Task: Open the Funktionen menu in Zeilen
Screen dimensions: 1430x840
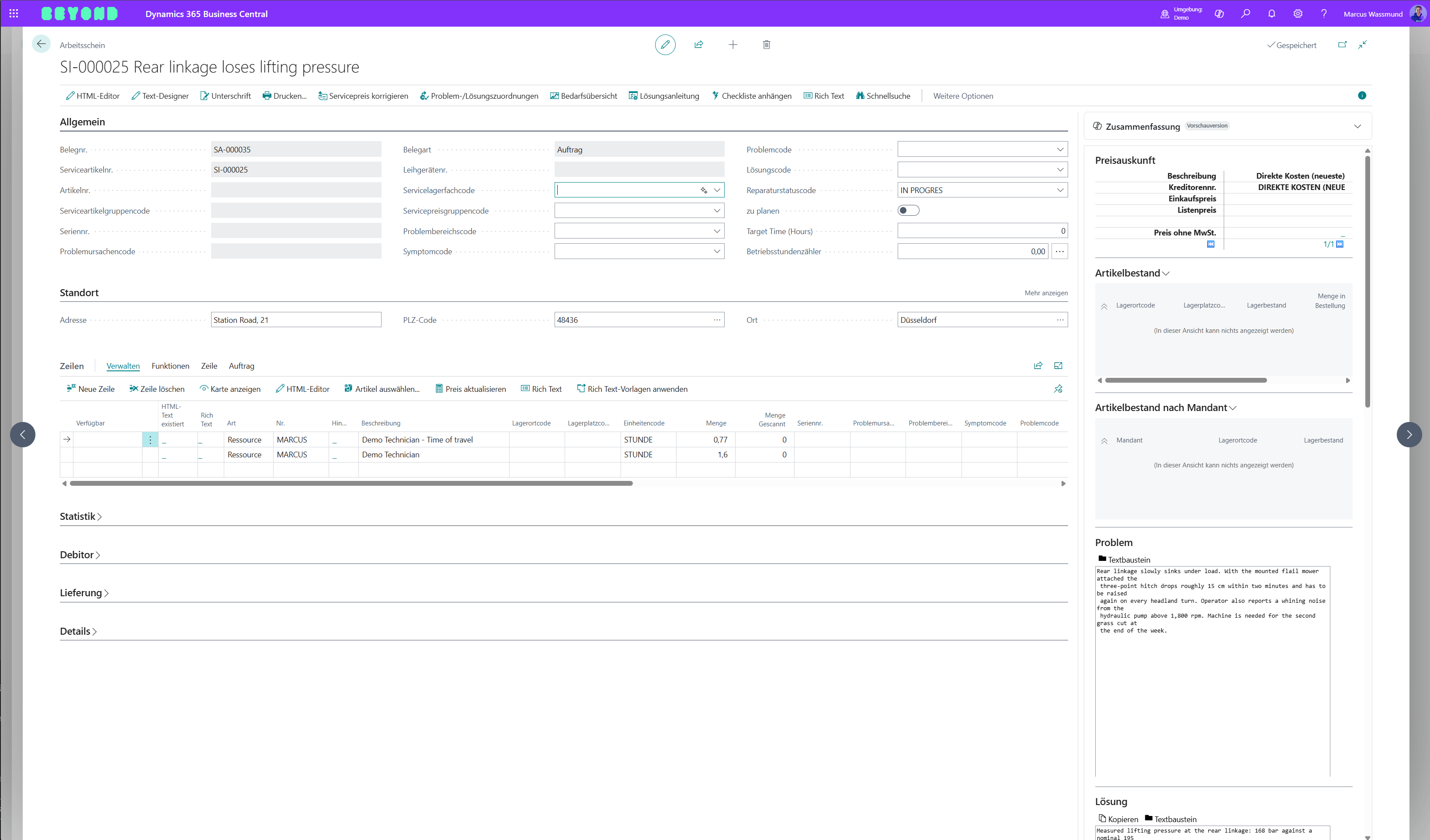Action: [x=170, y=366]
